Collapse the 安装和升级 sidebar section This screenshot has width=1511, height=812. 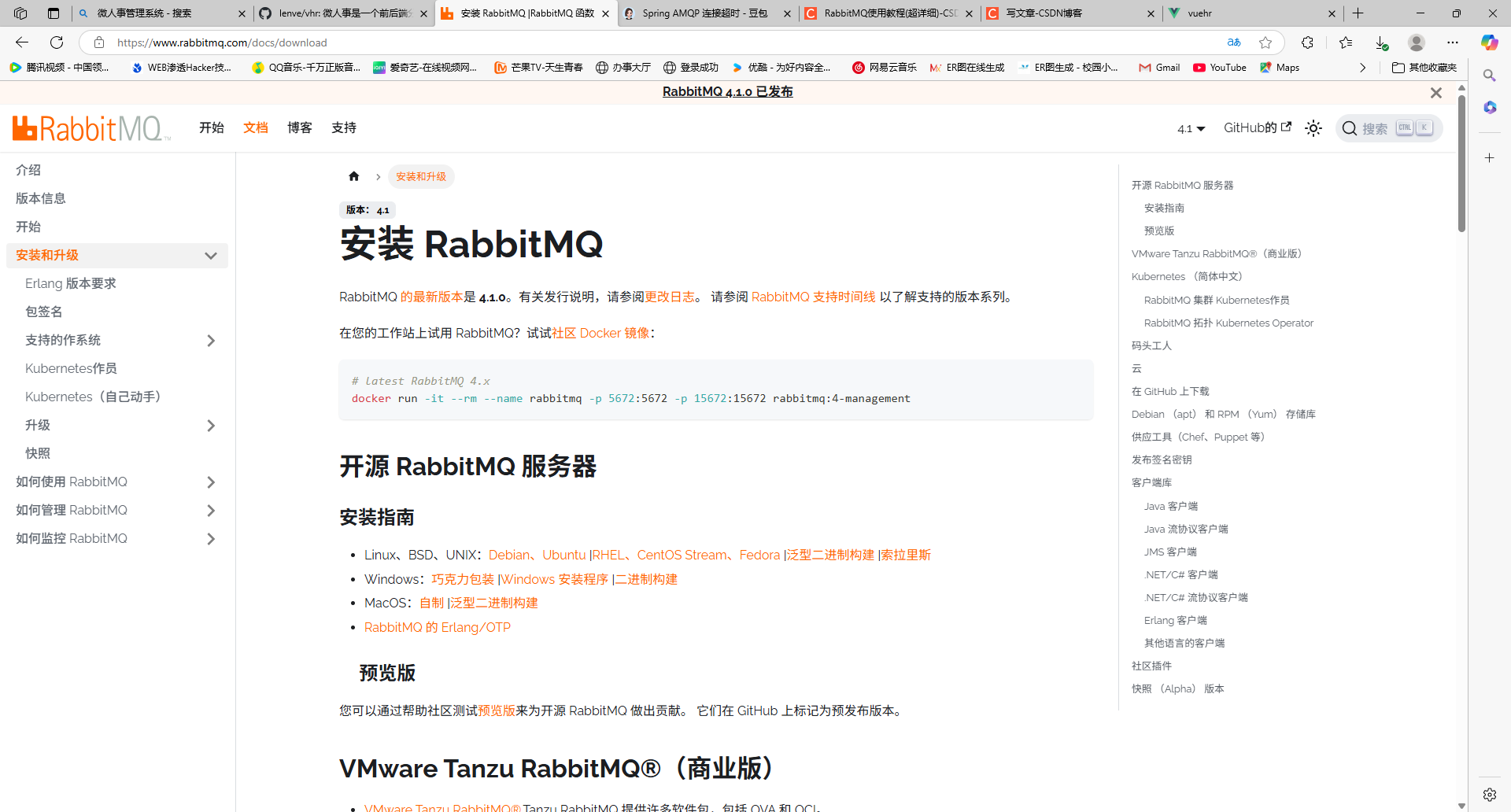point(210,256)
